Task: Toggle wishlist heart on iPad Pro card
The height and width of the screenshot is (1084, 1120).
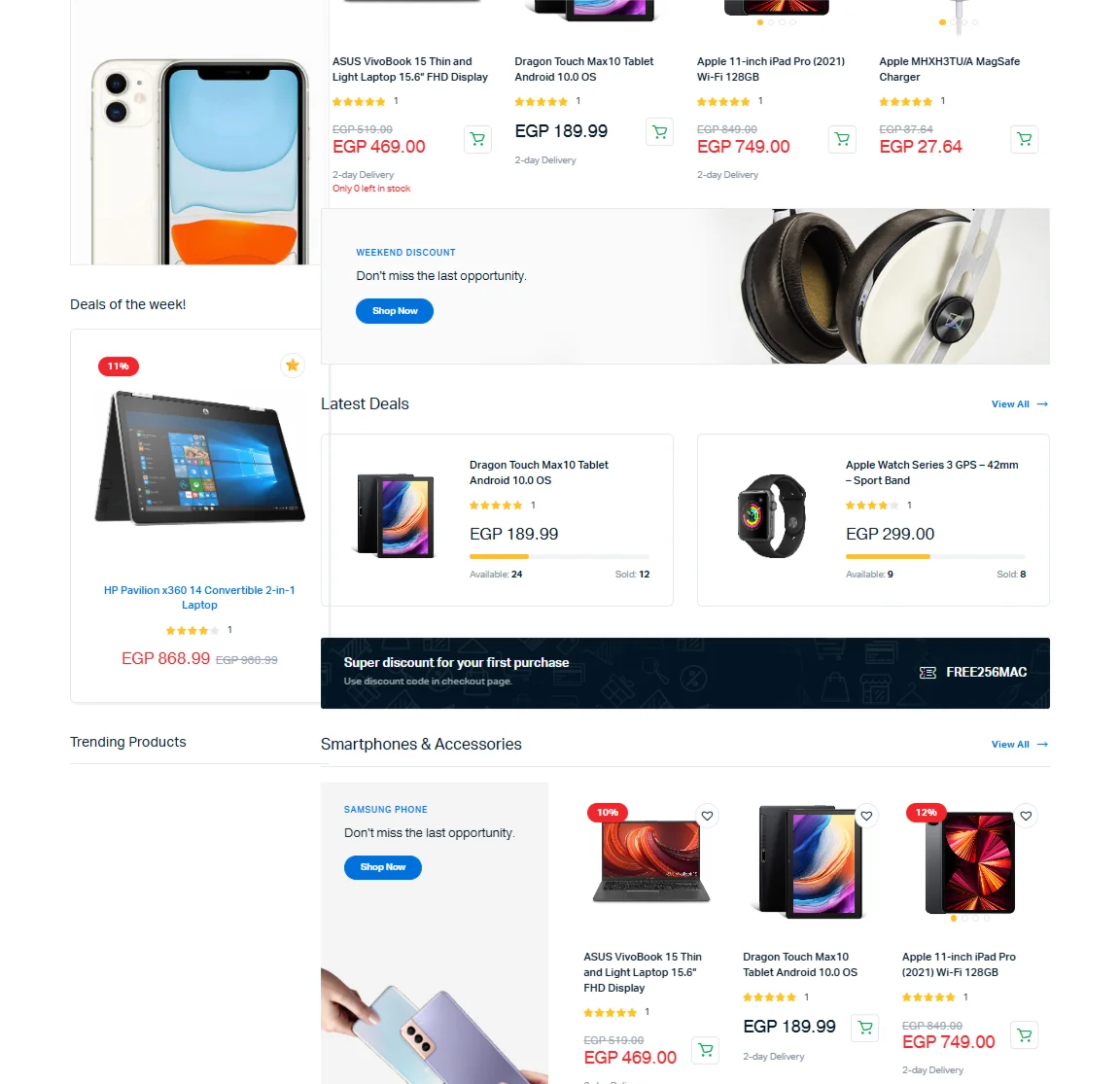Action: pos(1026,817)
